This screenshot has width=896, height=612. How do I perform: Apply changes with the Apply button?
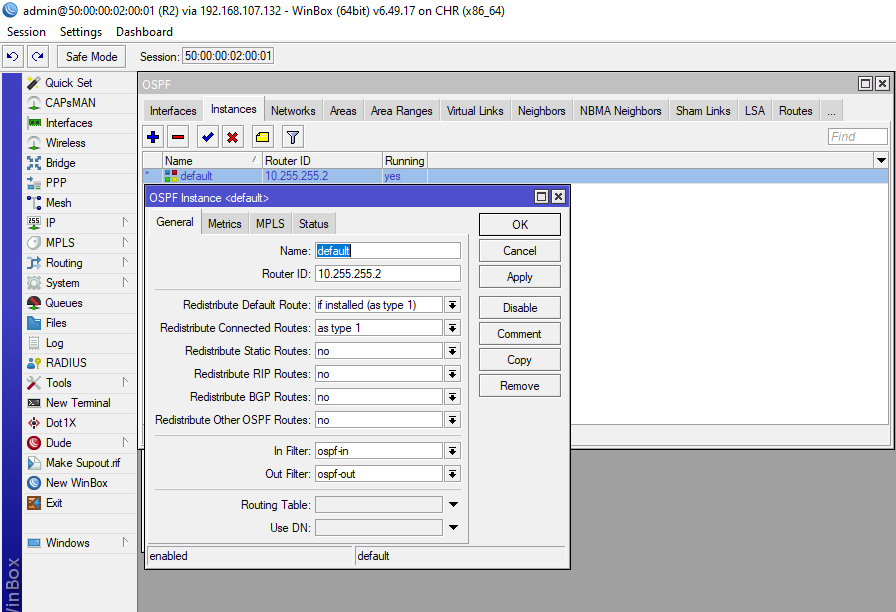coord(519,277)
